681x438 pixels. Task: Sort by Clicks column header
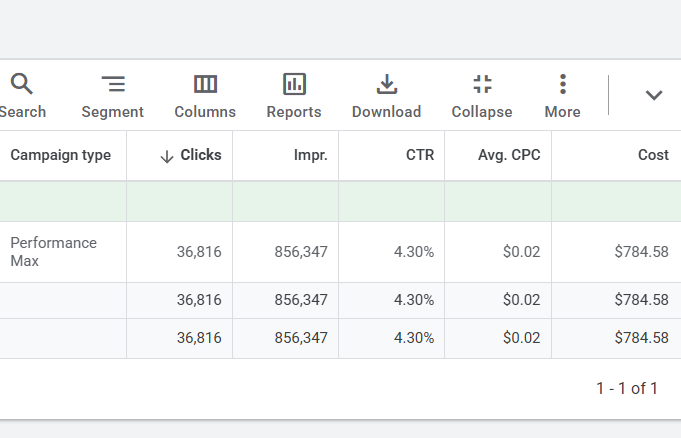pyautogui.click(x=200, y=155)
